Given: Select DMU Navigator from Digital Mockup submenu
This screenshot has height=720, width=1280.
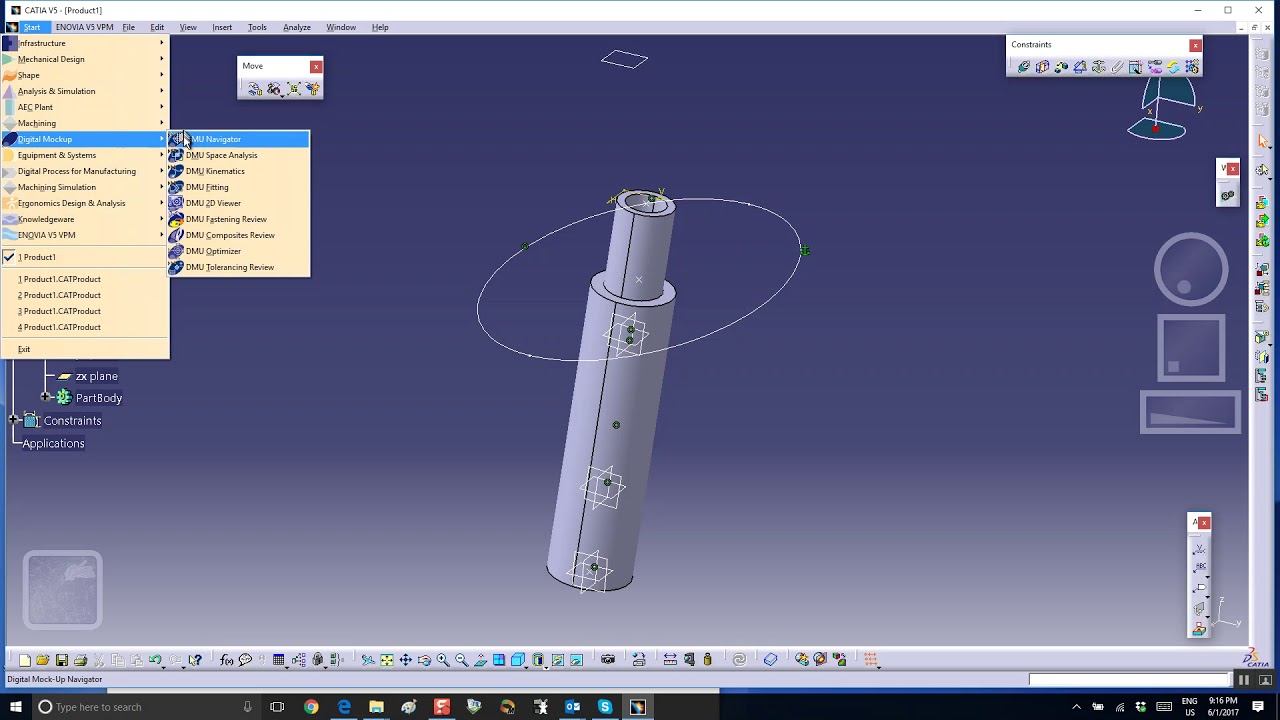Looking at the screenshot, I should click(239, 139).
